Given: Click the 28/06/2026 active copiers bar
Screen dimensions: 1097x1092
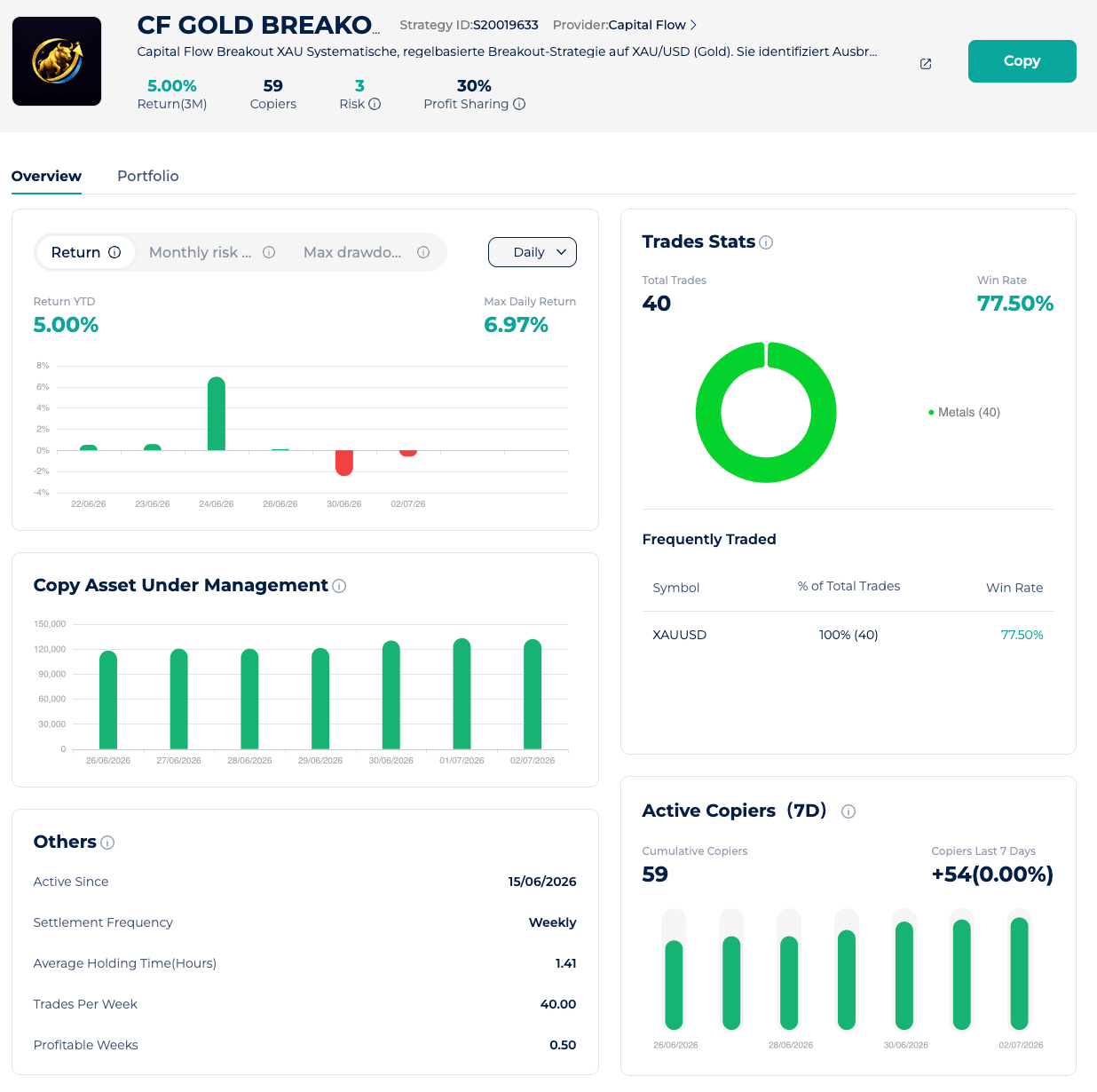Looking at the screenshot, I should [789, 983].
